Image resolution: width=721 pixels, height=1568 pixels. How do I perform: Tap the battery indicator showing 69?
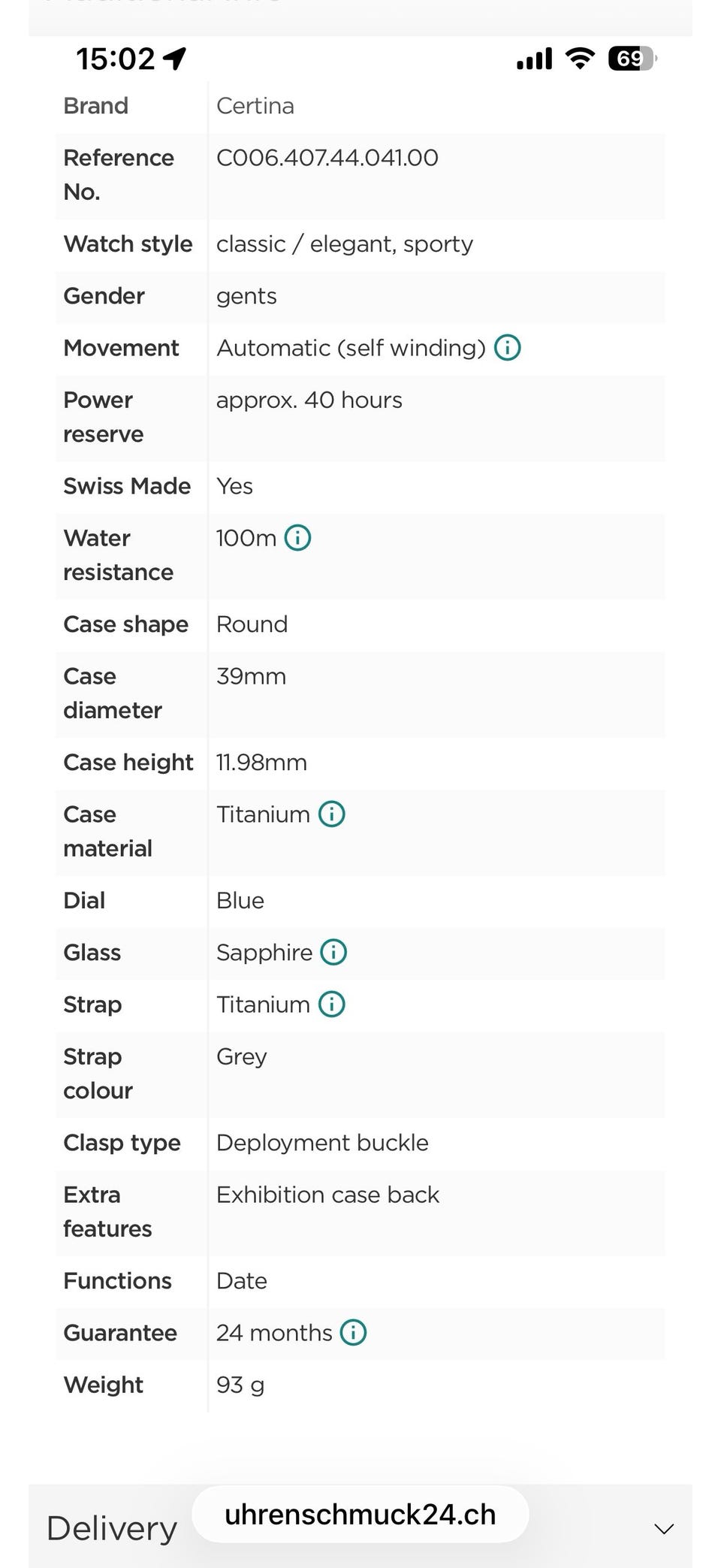632,58
